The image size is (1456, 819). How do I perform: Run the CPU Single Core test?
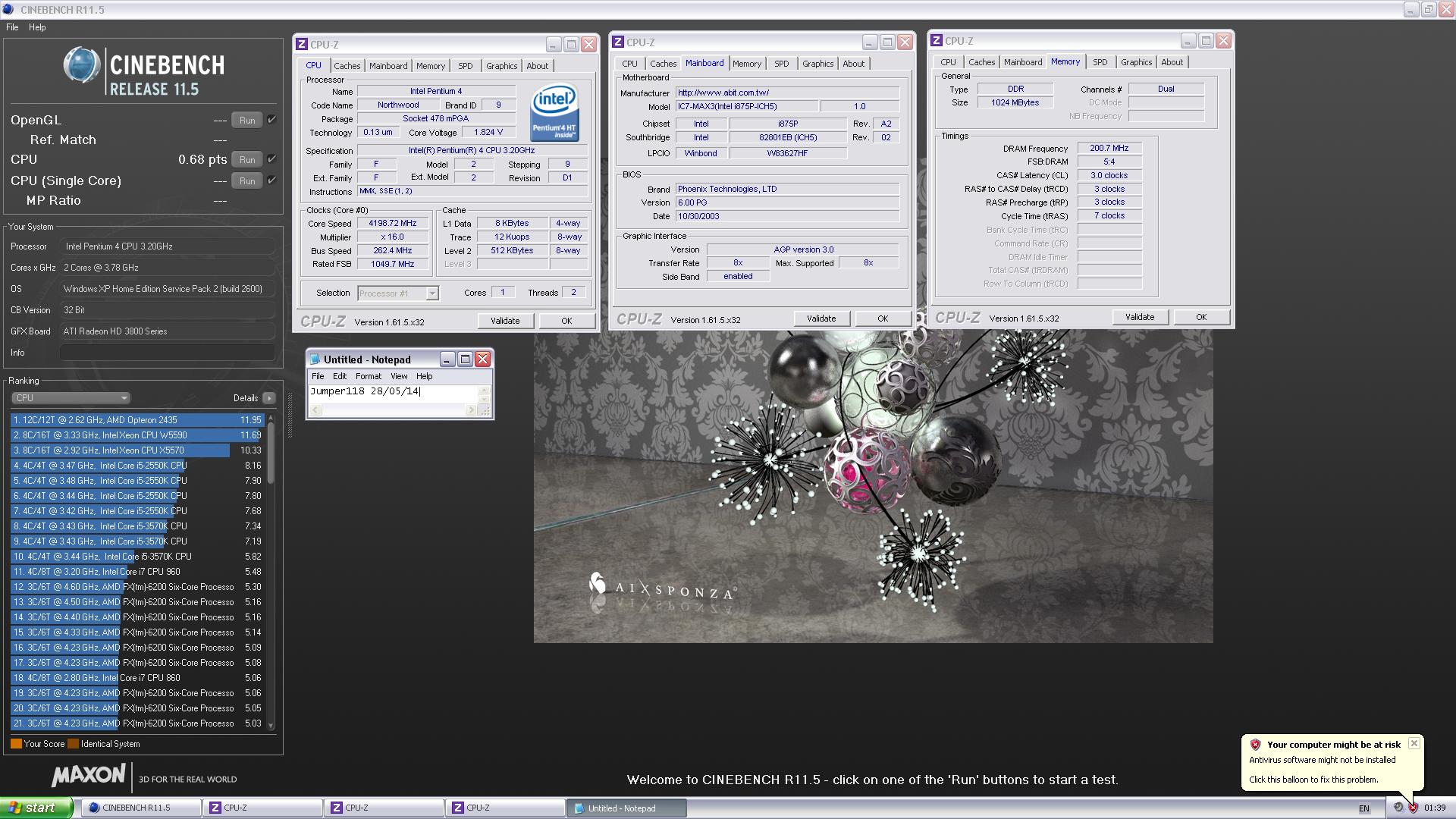(x=247, y=180)
